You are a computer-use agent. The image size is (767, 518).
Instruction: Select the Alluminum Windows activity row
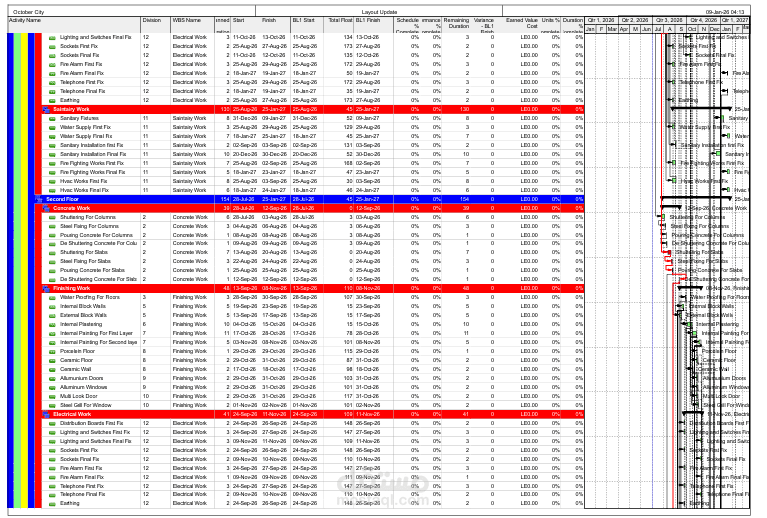[x=312, y=387]
